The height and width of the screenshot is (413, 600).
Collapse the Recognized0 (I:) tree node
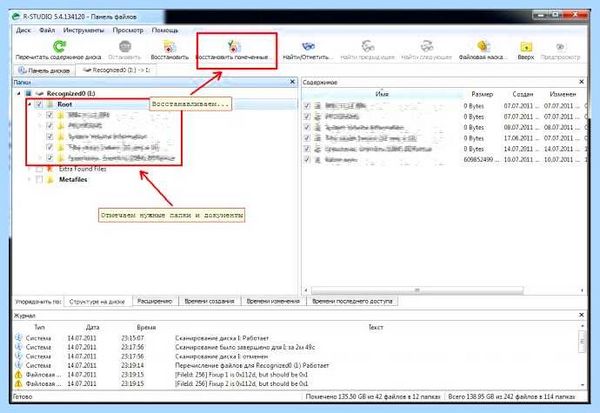[18, 93]
